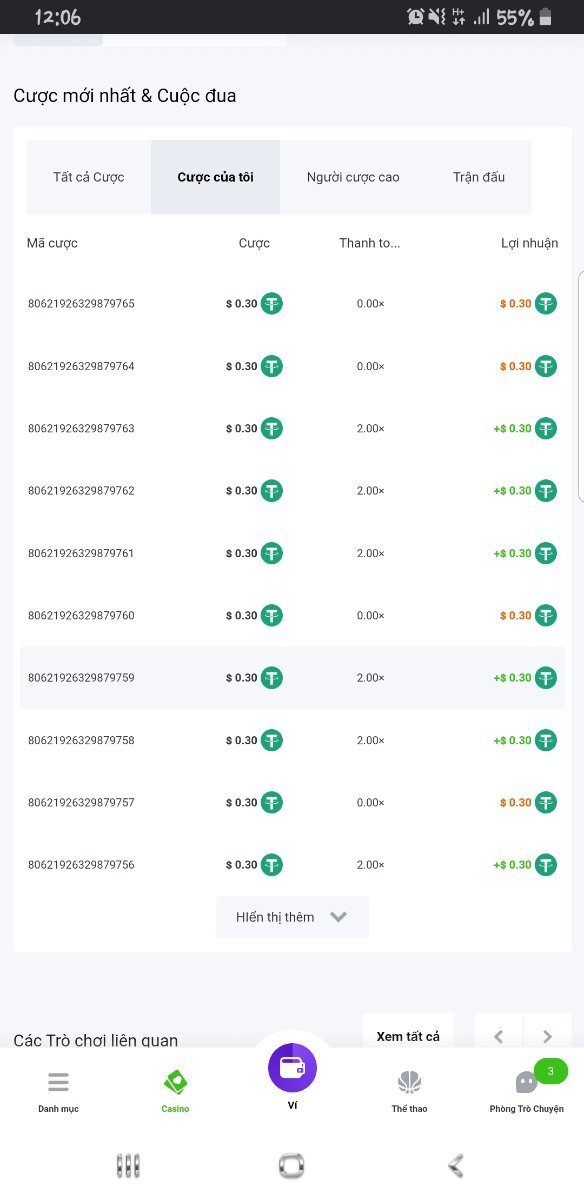The image size is (584, 1200).
Task: Tap Tether coin icon in bet column of row 80621926329879765
Action: tap(272, 304)
